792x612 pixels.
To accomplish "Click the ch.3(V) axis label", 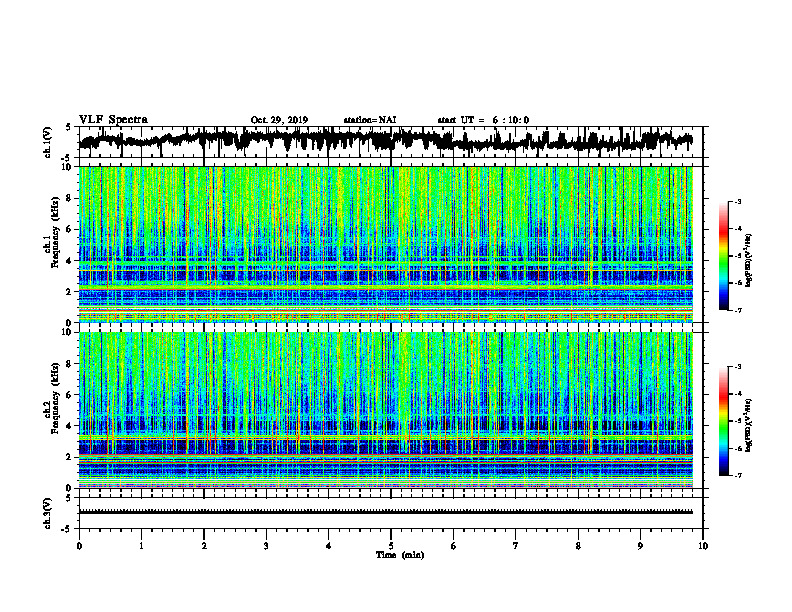I will (48, 513).
